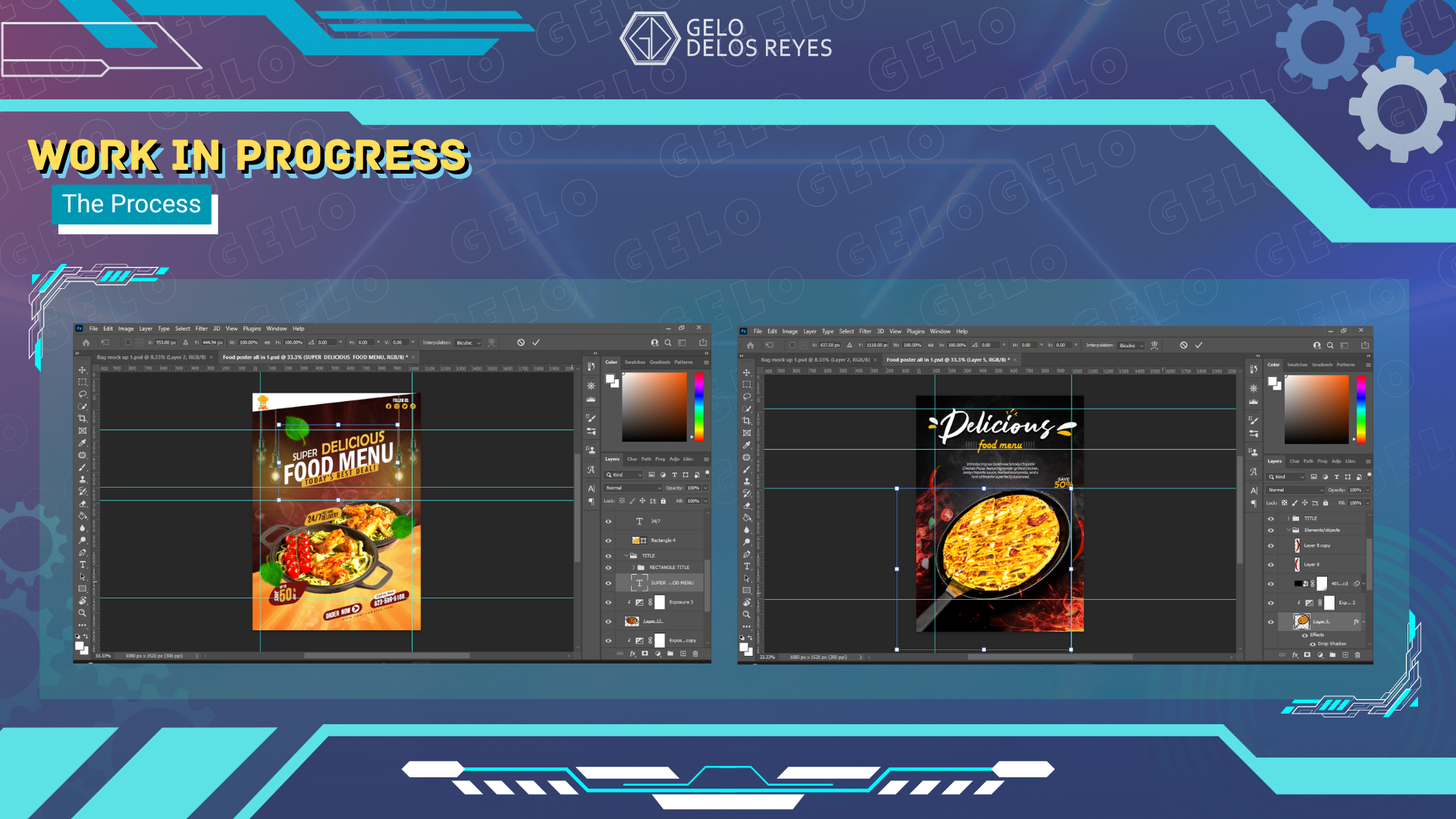Select the Eyedropper tool in right Photoshop window
Image resolution: width=1456 pixels, height=819 pixels.
click(746, 445)
